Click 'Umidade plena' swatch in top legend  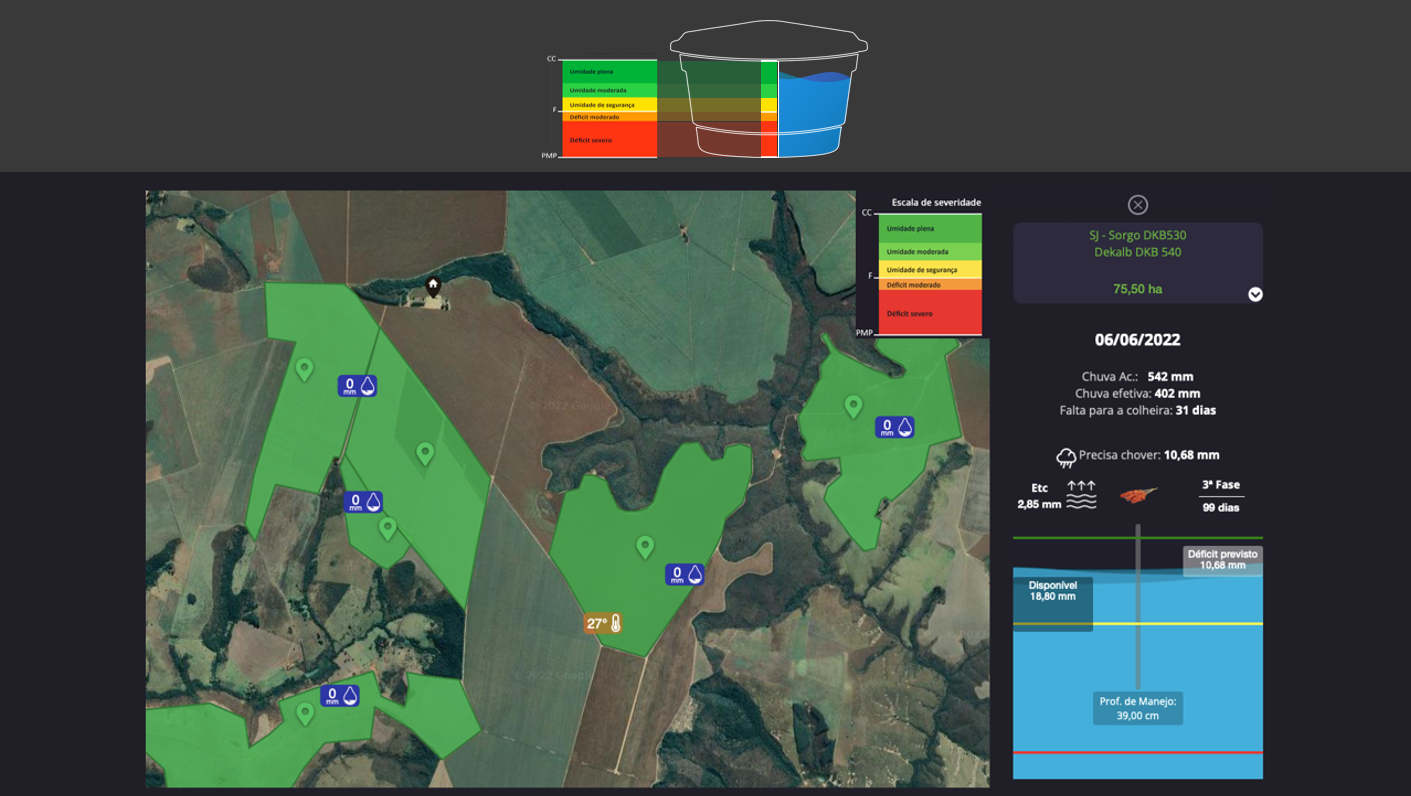tap(609, 72)
